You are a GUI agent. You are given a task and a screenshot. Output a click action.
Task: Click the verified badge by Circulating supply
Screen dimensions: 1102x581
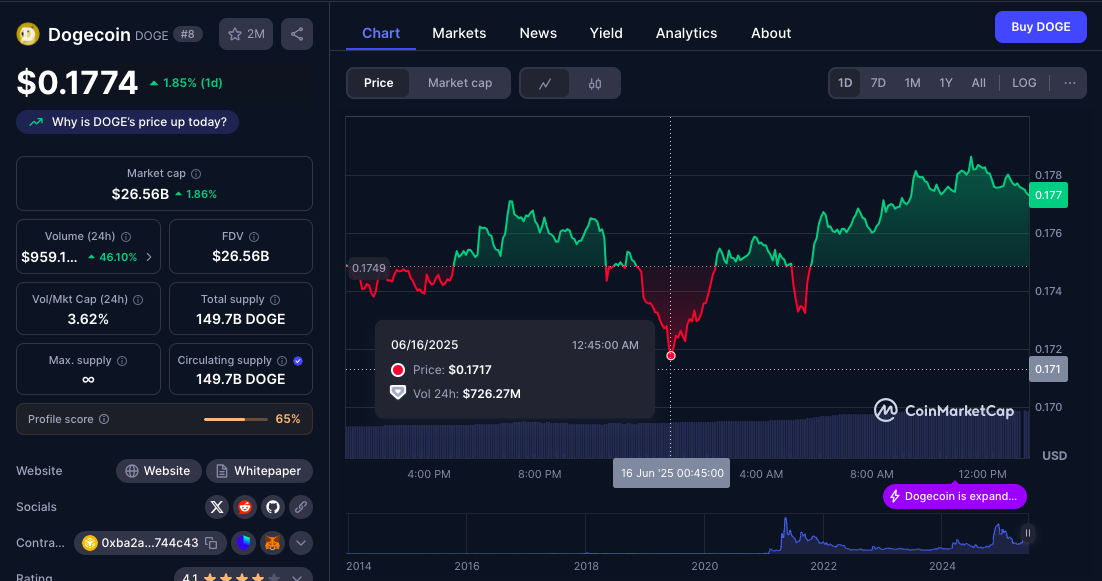(x=298, y=361)
